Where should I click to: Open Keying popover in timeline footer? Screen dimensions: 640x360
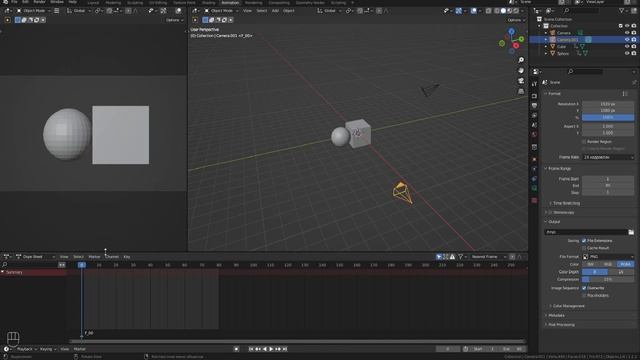pos(48,349)
